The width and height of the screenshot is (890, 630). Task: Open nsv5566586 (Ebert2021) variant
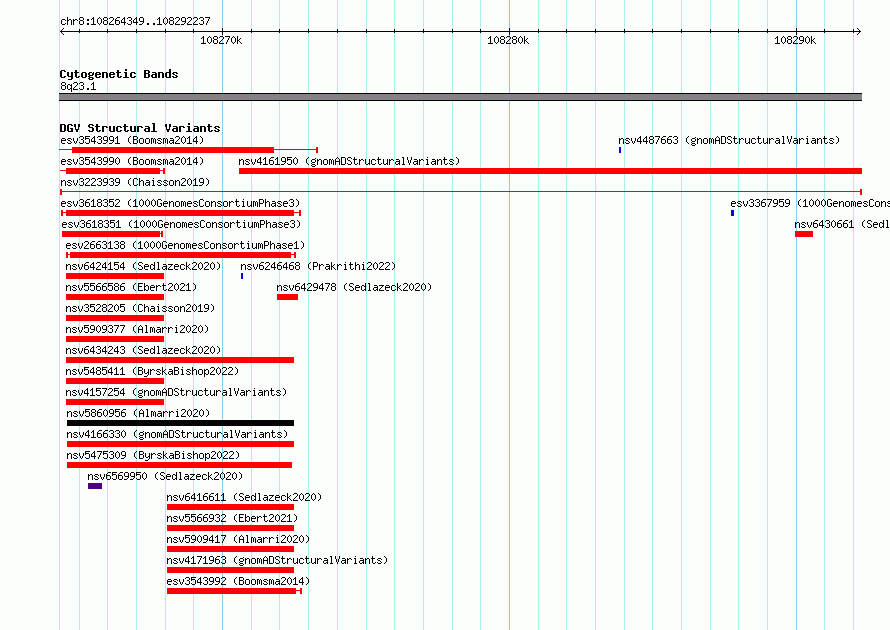131,287
